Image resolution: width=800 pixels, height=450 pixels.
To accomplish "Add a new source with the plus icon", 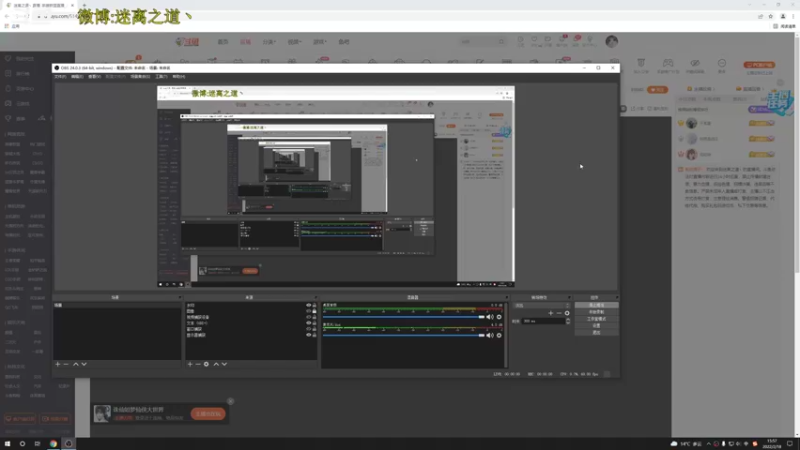I will pyautogui.click(x=190, y=364).
